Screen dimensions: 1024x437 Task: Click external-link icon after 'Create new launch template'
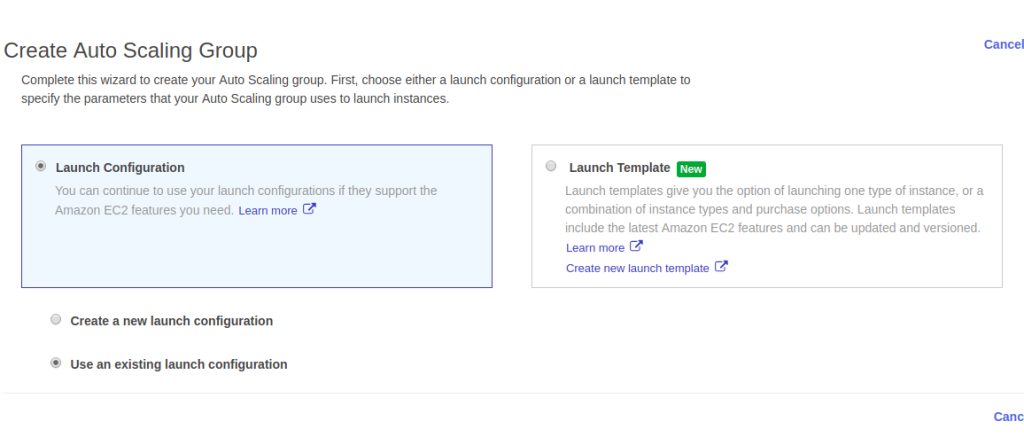[x=721, y=267]
